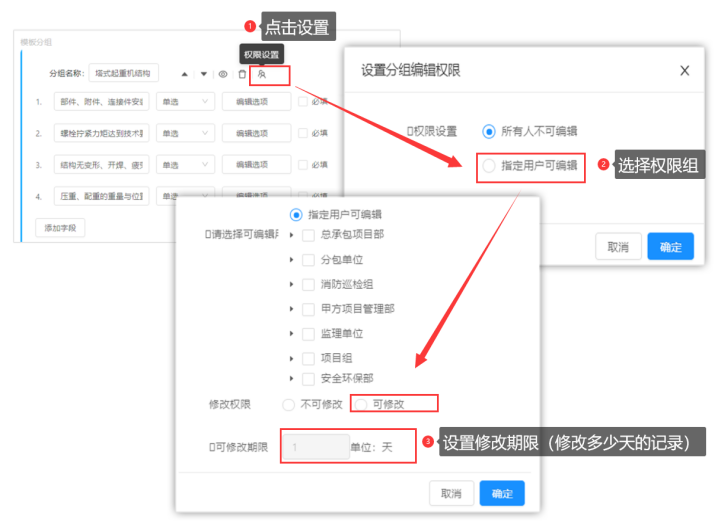Check the 必填 box for field 1
This screenshot has width=719, height=522.
pyautogui.click(x=303, y=102)
